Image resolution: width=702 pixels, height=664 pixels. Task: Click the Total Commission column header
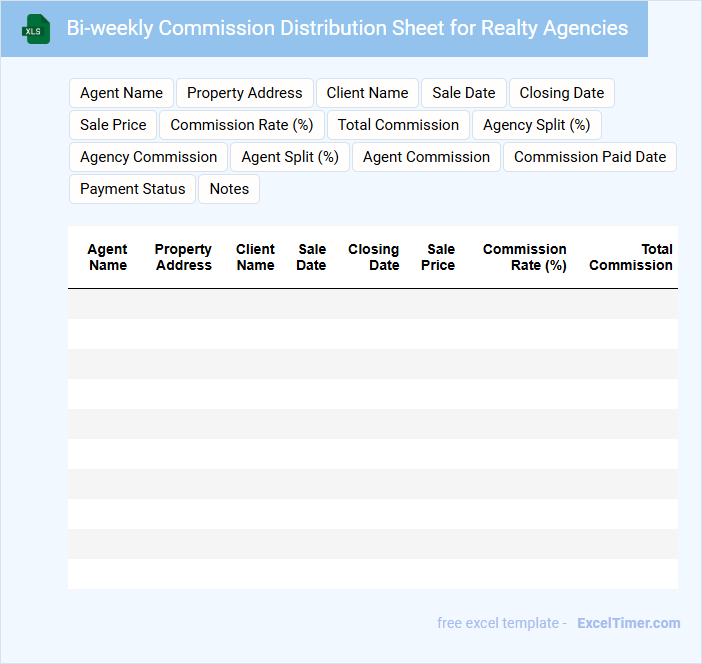click(x=631, y=257)
